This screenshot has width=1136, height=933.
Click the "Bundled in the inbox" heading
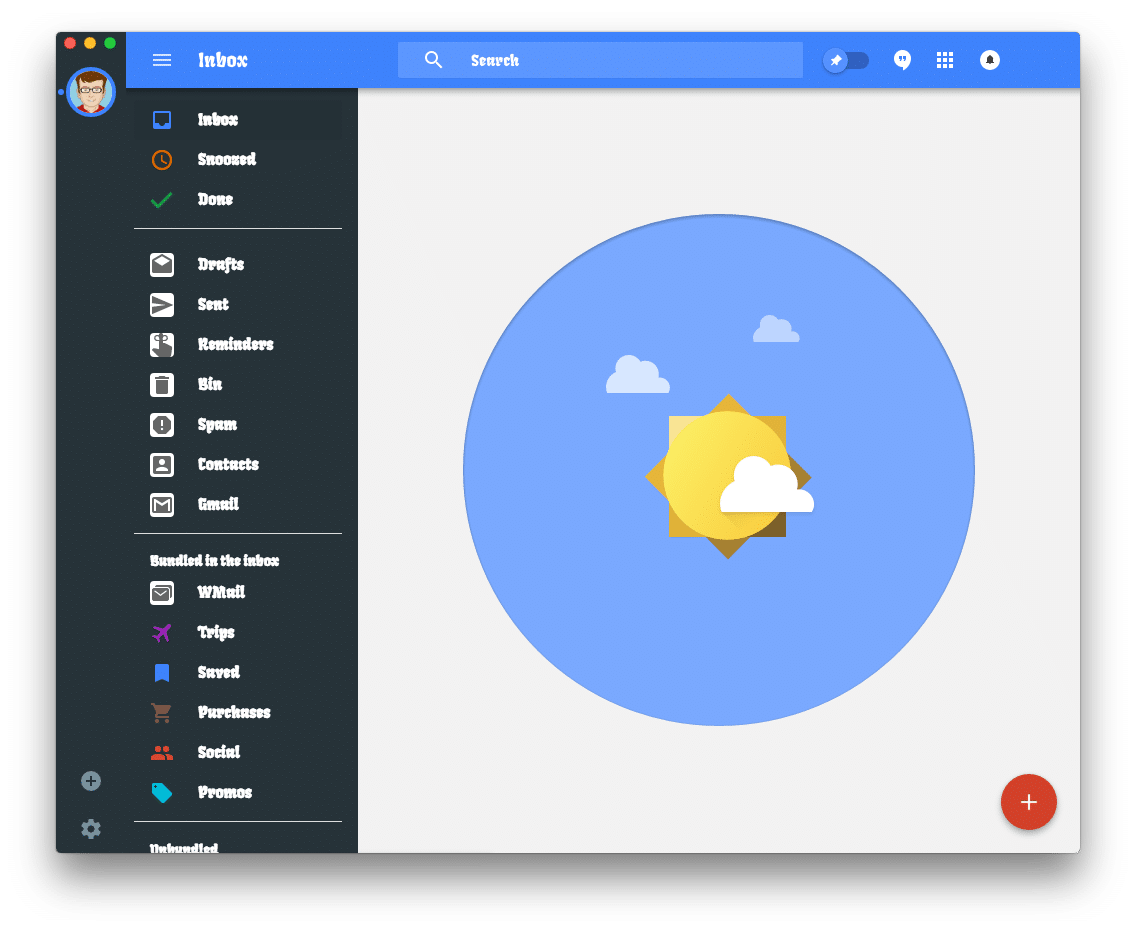[x=214, y=561]
